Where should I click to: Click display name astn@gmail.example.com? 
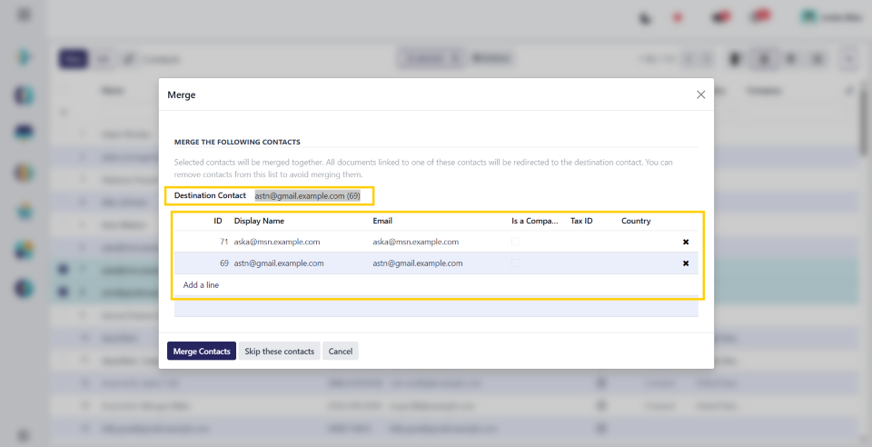click(x=279, y=264)
